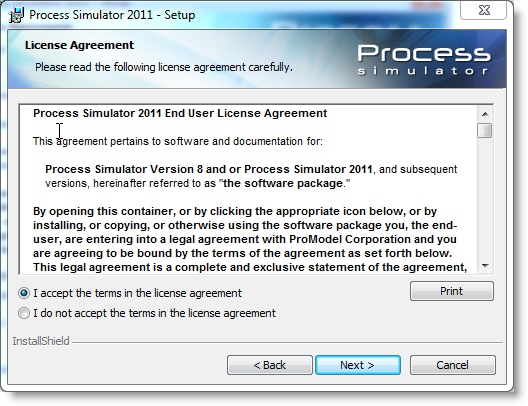528x406 pixels.
Task: Go to previous step with Back button
Action: (270, 365)
